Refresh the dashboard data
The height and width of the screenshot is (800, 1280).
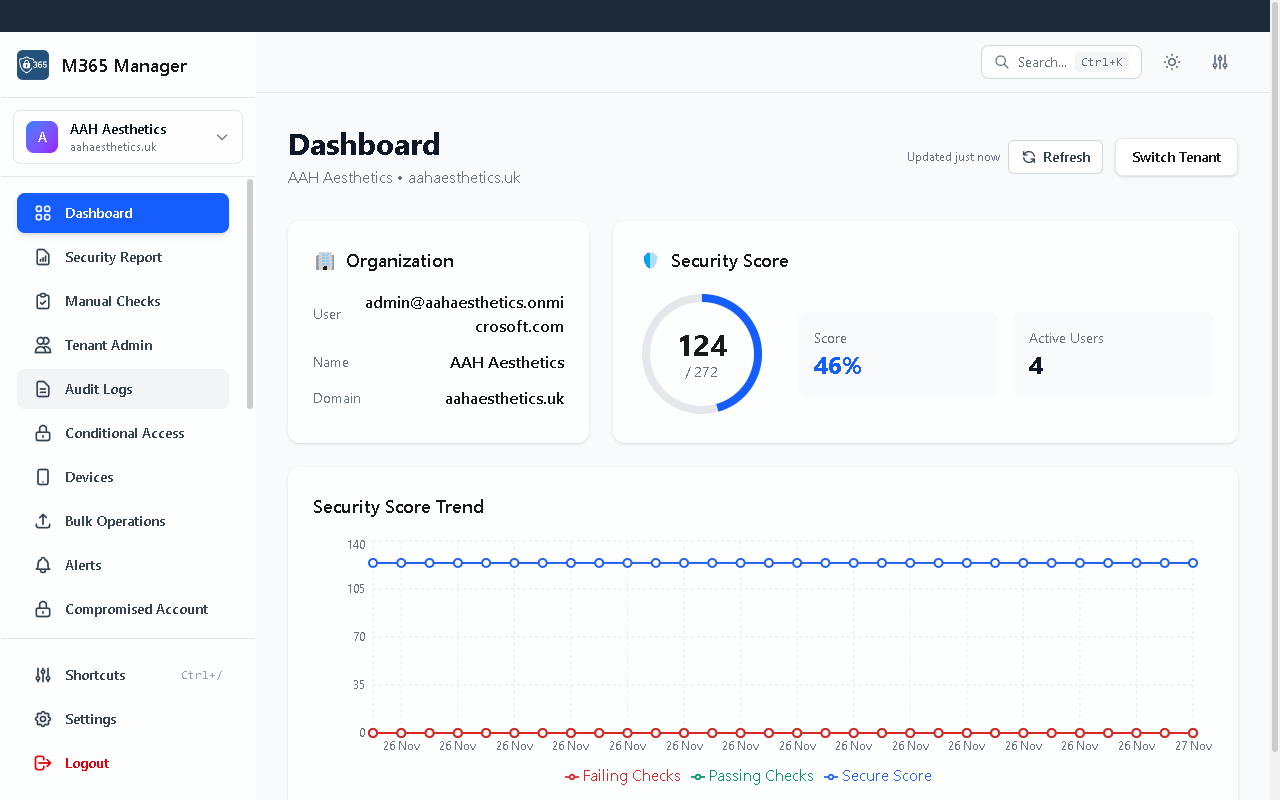click(1055, 157)
